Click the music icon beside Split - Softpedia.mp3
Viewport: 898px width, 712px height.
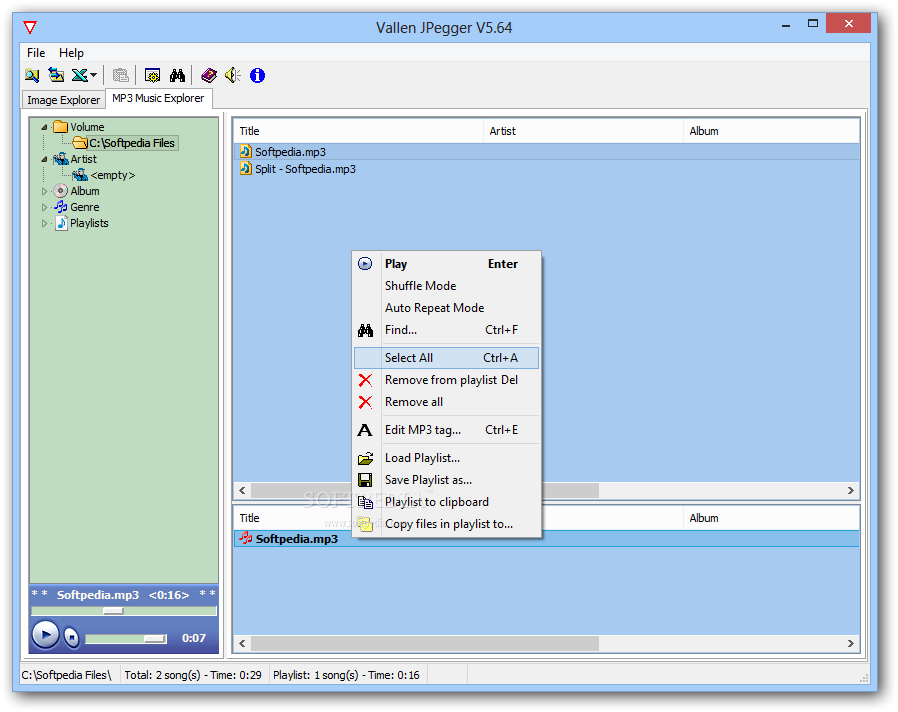(x=246, y=168)
